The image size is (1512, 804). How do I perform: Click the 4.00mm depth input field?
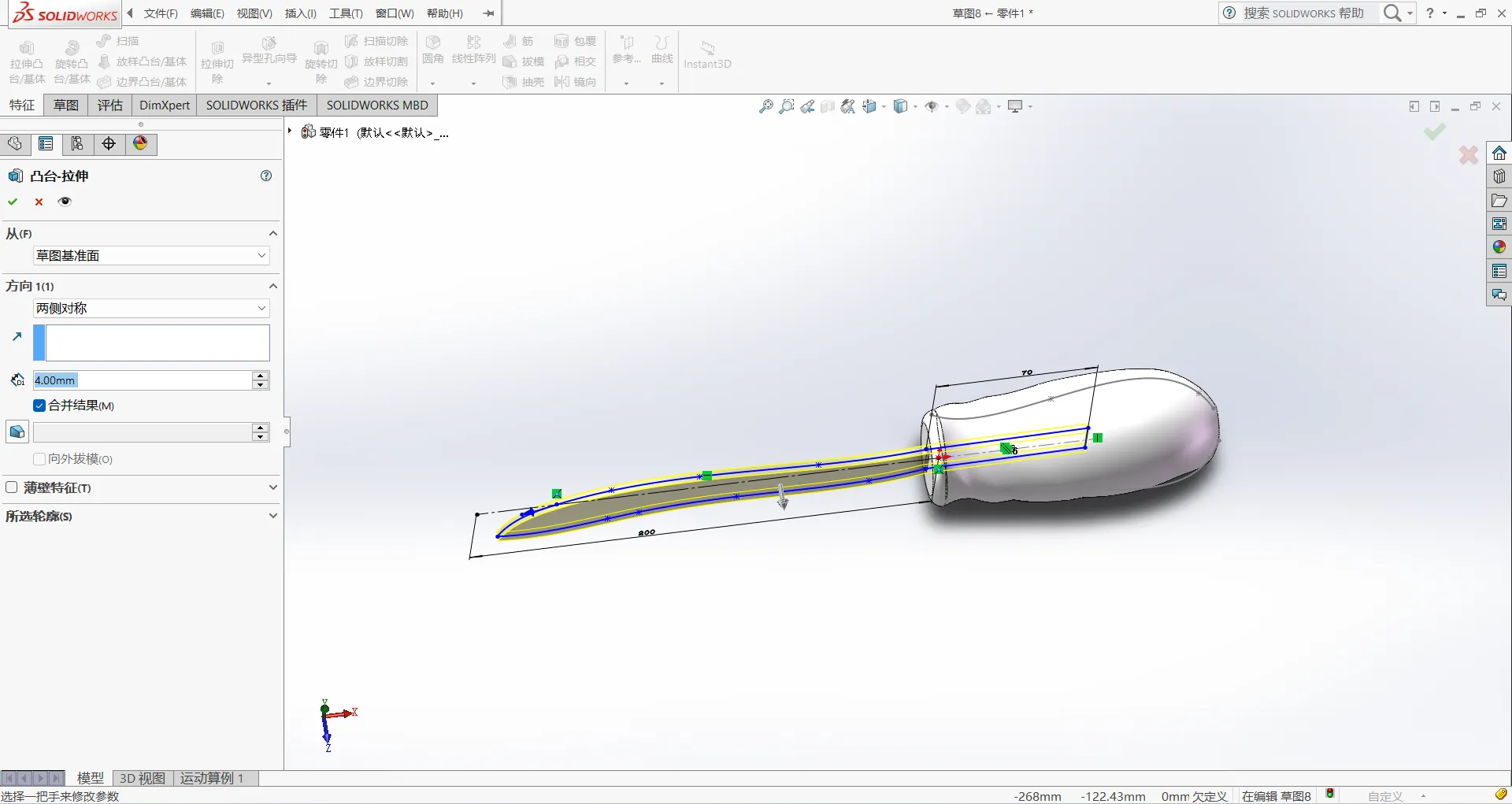[x=142, y=380]
